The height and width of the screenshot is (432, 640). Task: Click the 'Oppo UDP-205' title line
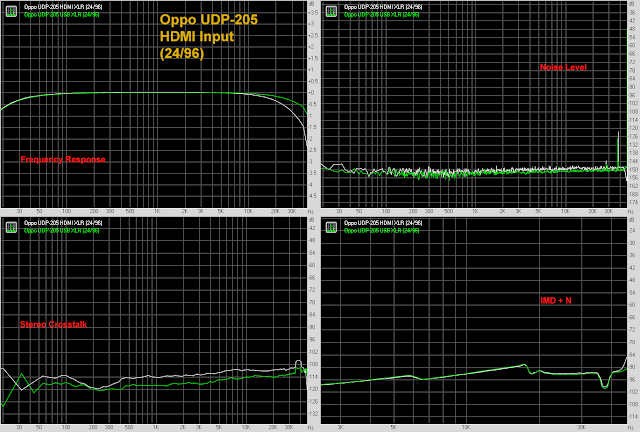click(209, 20)
